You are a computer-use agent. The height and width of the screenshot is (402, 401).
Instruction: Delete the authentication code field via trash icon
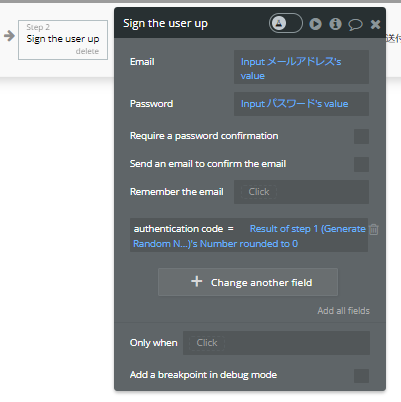(374, 229)
